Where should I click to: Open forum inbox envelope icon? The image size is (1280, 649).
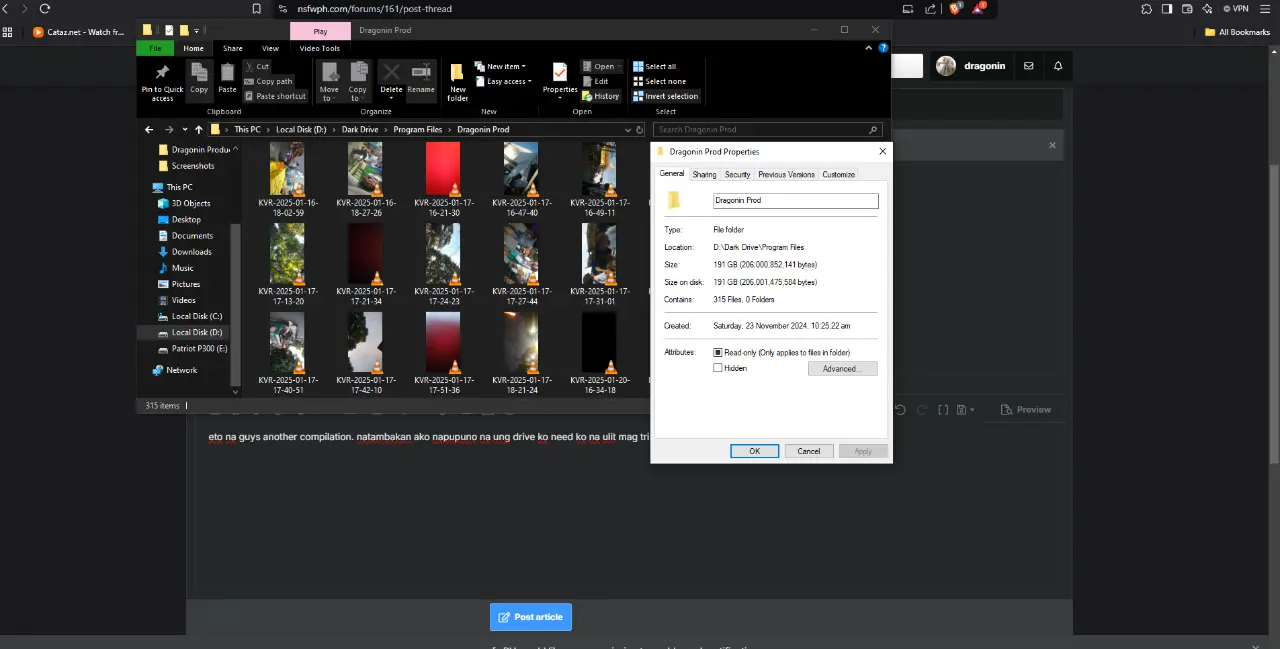click(1028, 66)
